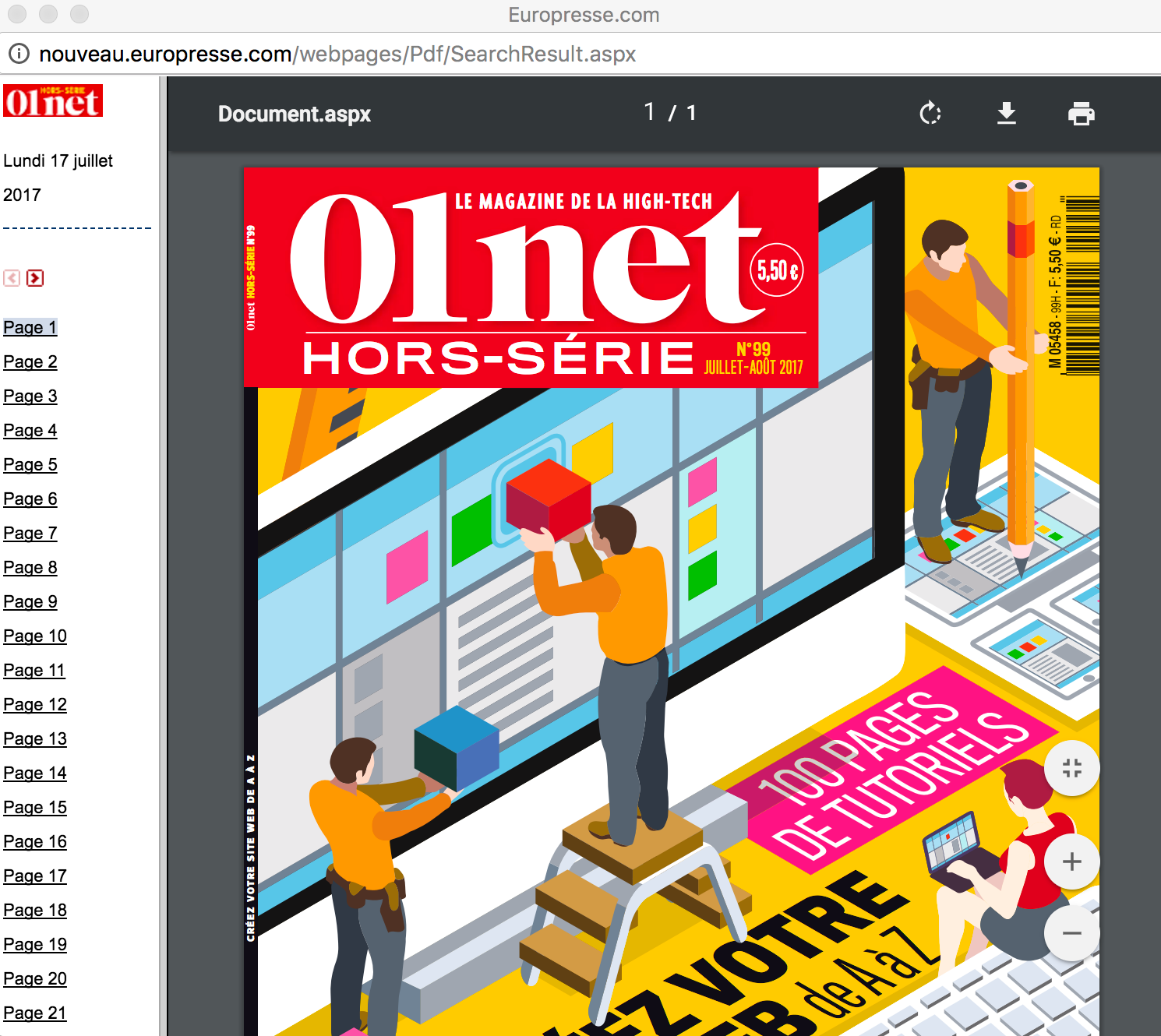This screenshot has height=1036, width=1161.
Task: Rotate the PDF document clockwise
Action: [930, 114]
